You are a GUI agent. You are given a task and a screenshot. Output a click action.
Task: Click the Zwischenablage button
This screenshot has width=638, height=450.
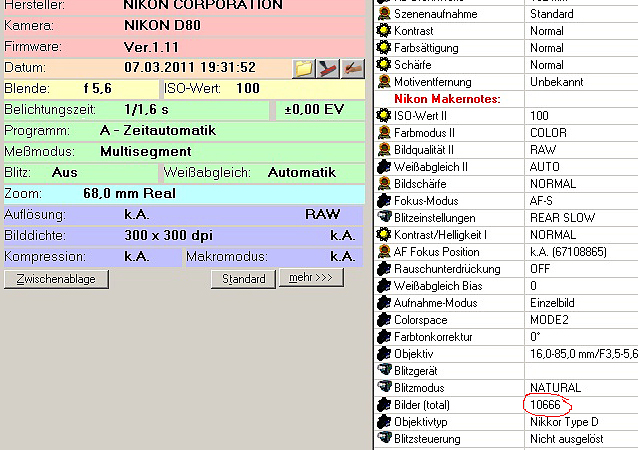point(56,279)
